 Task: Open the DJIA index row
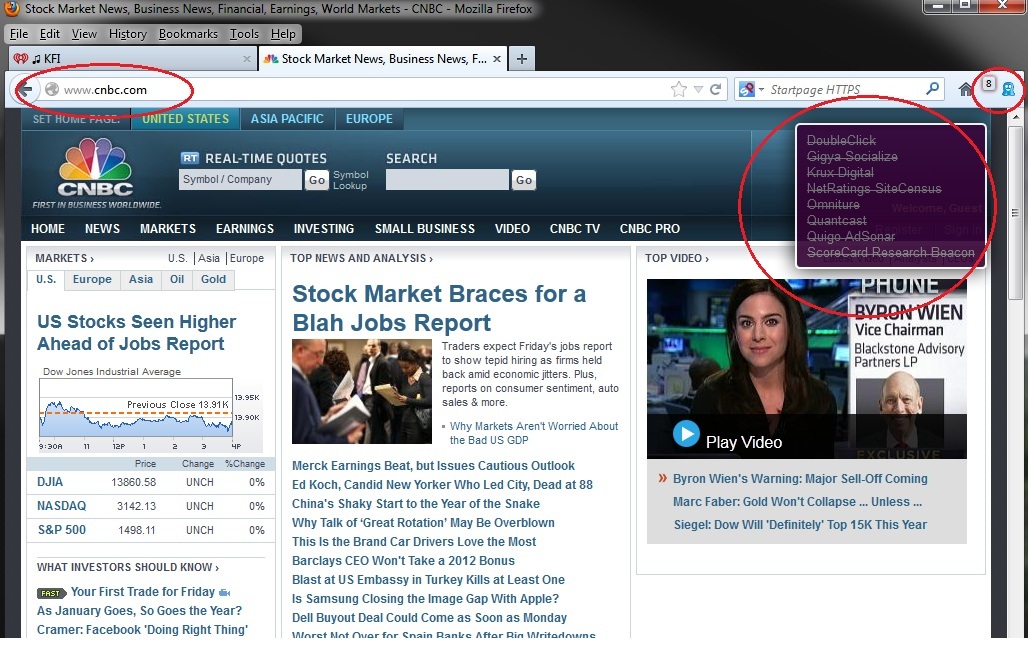point(151,482)
